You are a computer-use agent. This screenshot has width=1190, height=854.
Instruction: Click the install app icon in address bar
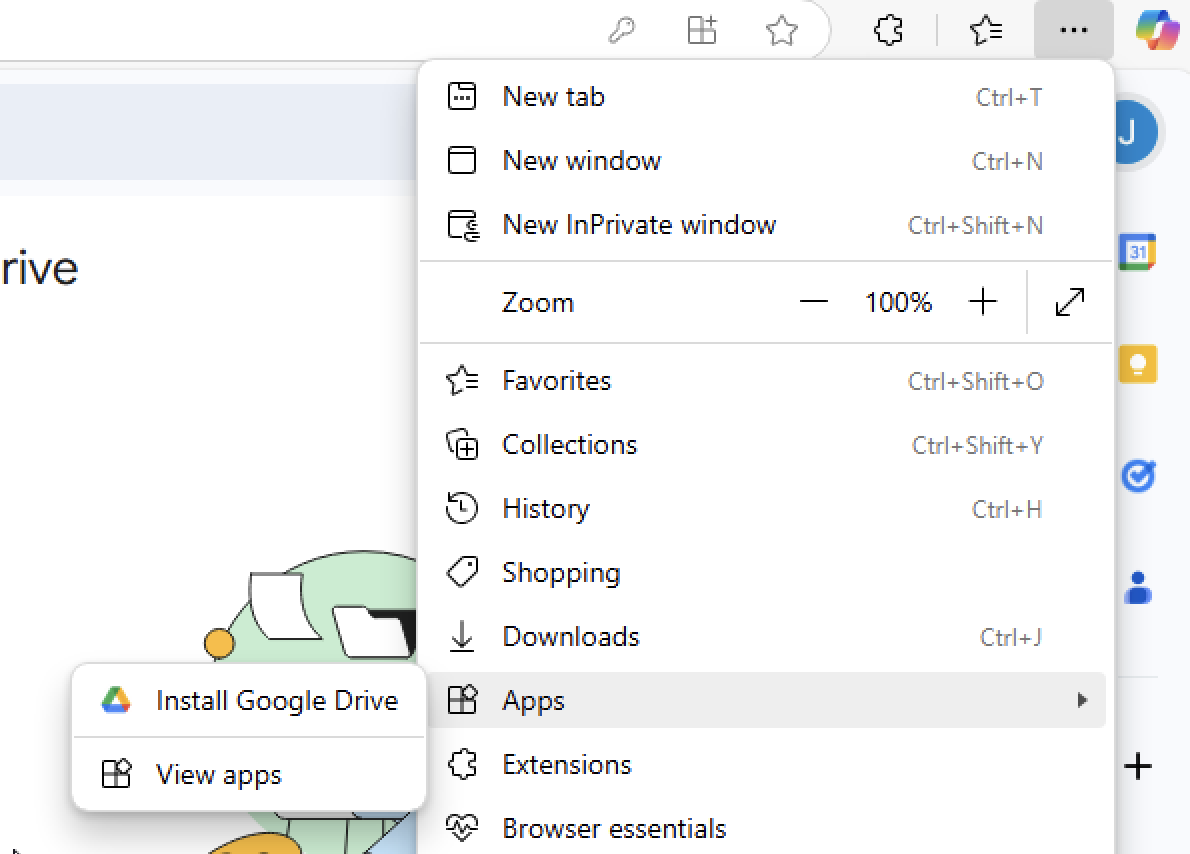[x=701, y=31]
